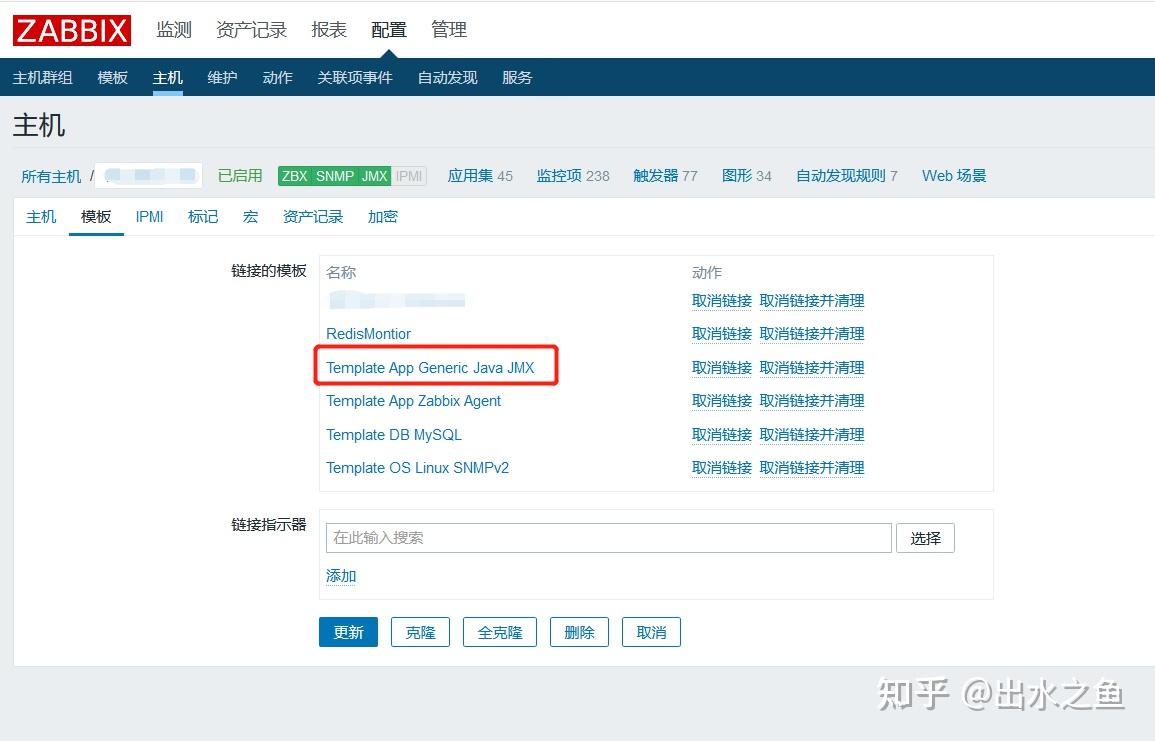Click the 添加 link under 链接指示器
The width and height of the screenshot is (1155, 741).
coord(340,576)
